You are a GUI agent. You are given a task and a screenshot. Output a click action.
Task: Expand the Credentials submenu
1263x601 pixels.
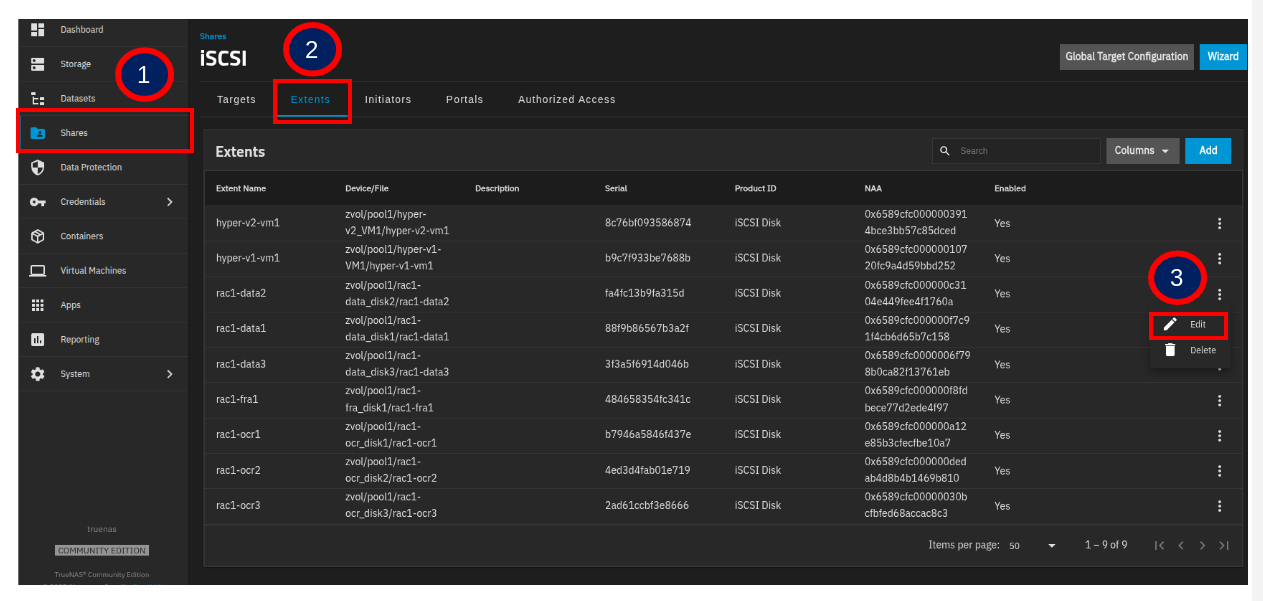pyautogui.click(x=169, y=202)
